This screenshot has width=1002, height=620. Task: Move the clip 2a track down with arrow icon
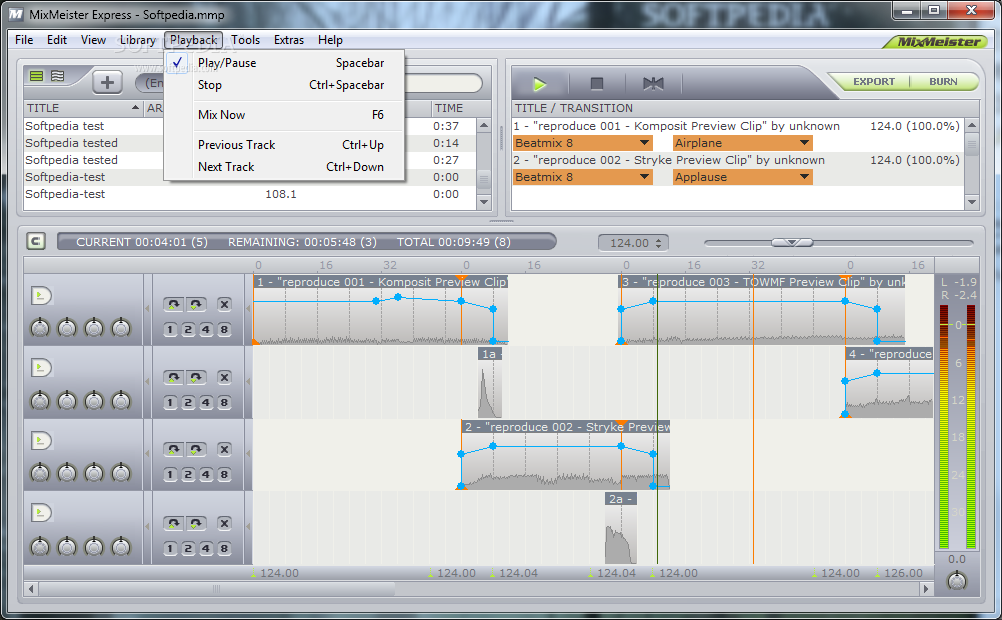click(x=196, y=523)
